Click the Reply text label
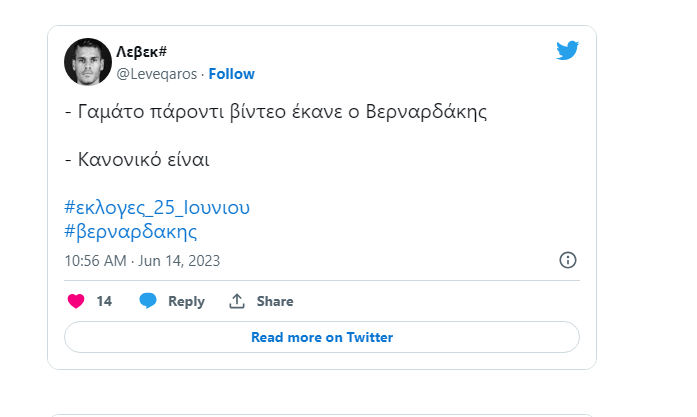 (x=186, y=301)
